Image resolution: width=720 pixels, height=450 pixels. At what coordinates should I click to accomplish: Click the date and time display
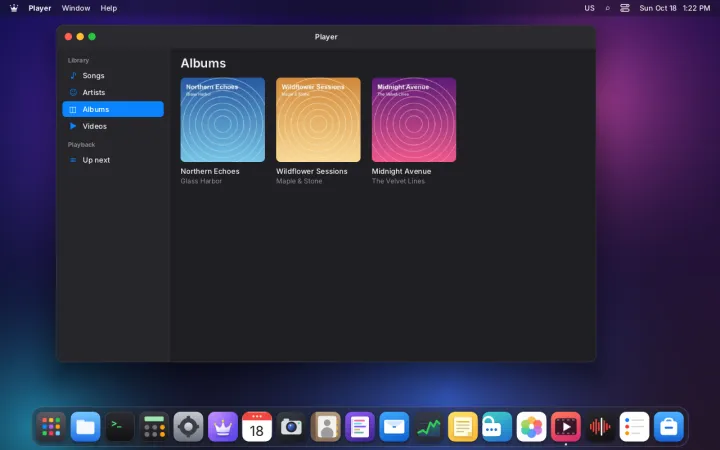pos(675,8)
